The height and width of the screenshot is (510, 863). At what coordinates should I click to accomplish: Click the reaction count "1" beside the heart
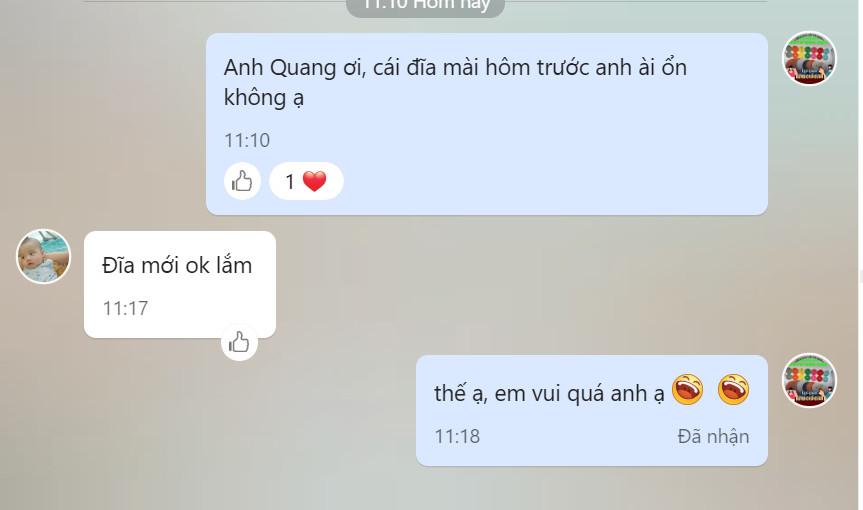(290, 182)
